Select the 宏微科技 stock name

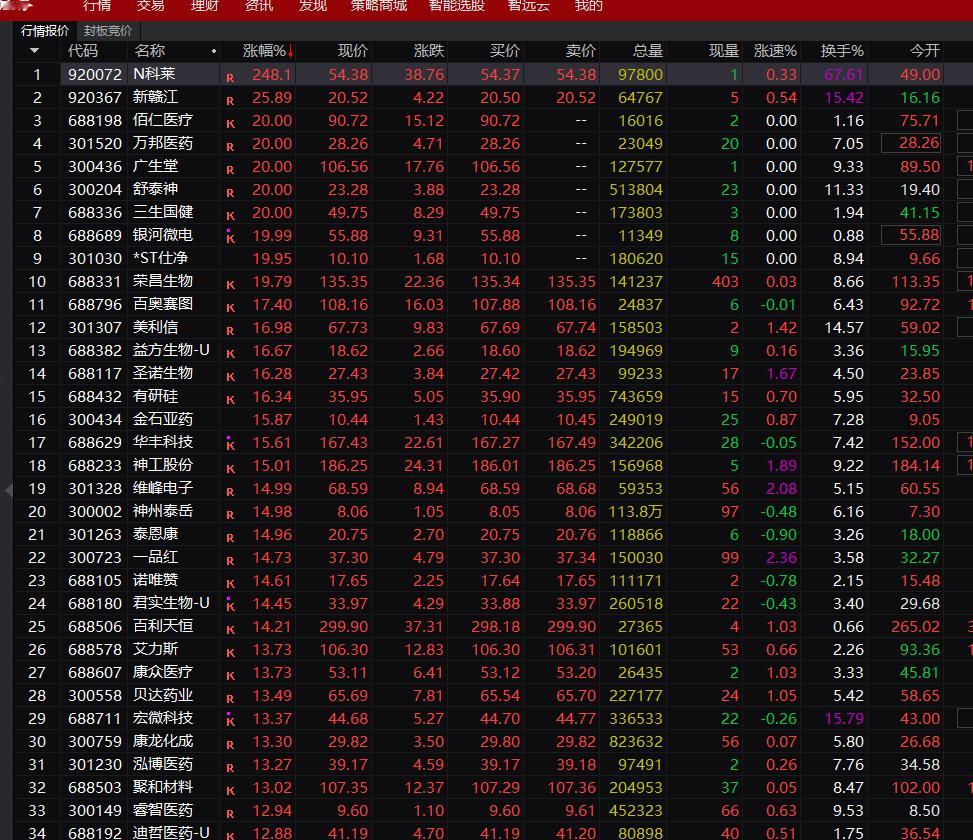[163, 718]
